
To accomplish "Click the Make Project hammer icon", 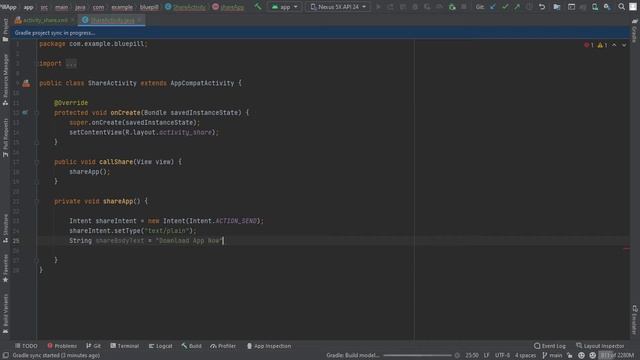I will click(258, 7).
